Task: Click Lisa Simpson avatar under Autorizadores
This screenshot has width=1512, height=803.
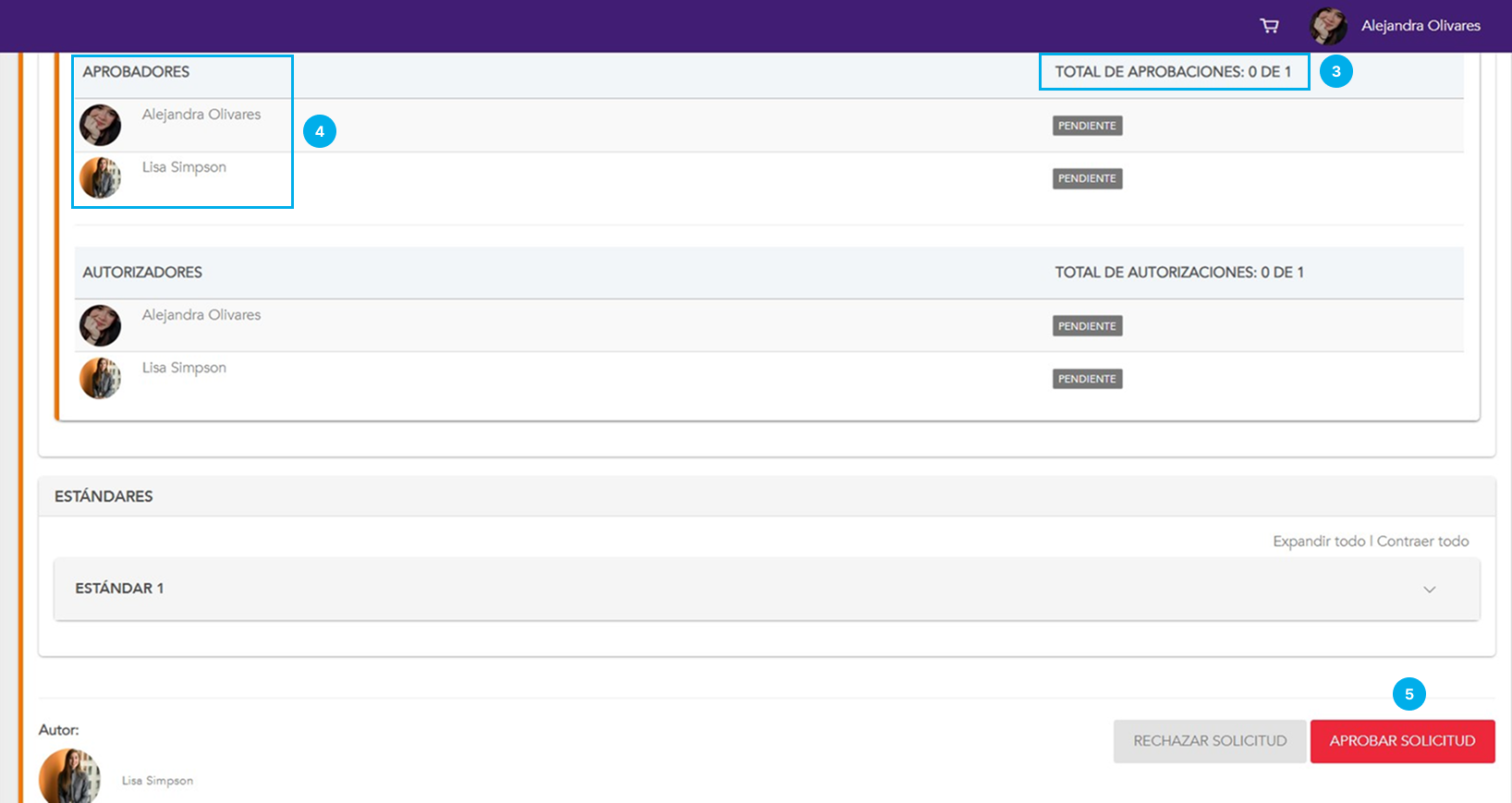Action: pos(100,378)
